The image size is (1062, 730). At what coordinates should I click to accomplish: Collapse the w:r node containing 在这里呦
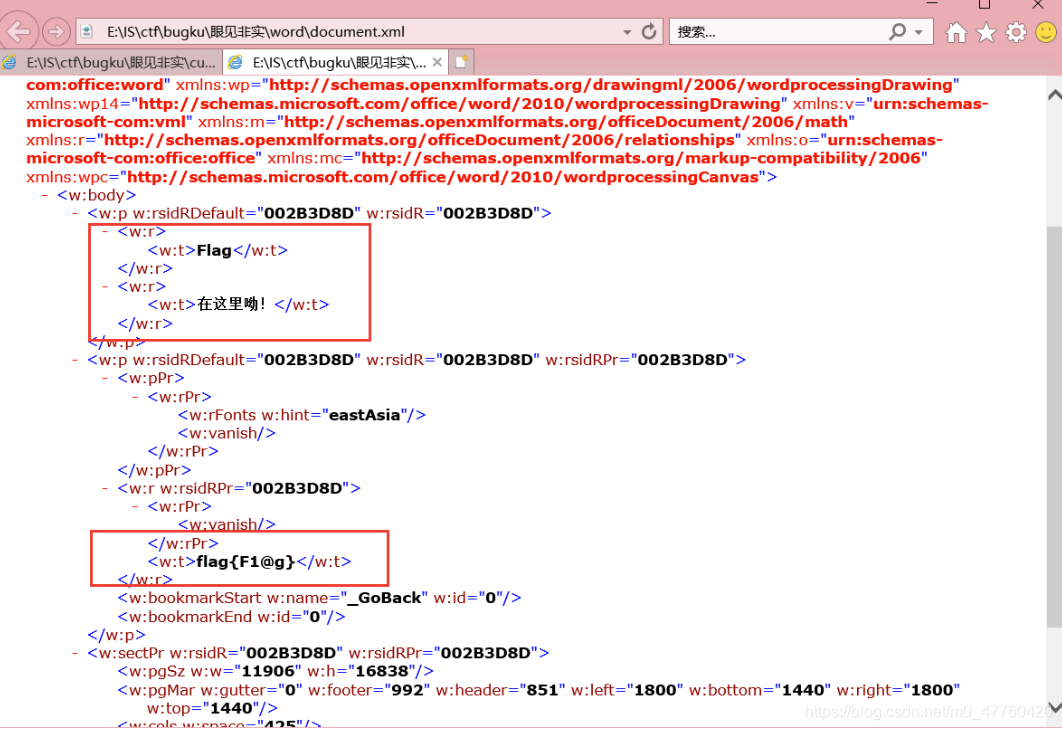pyautogui.click(x=105, y=286)
